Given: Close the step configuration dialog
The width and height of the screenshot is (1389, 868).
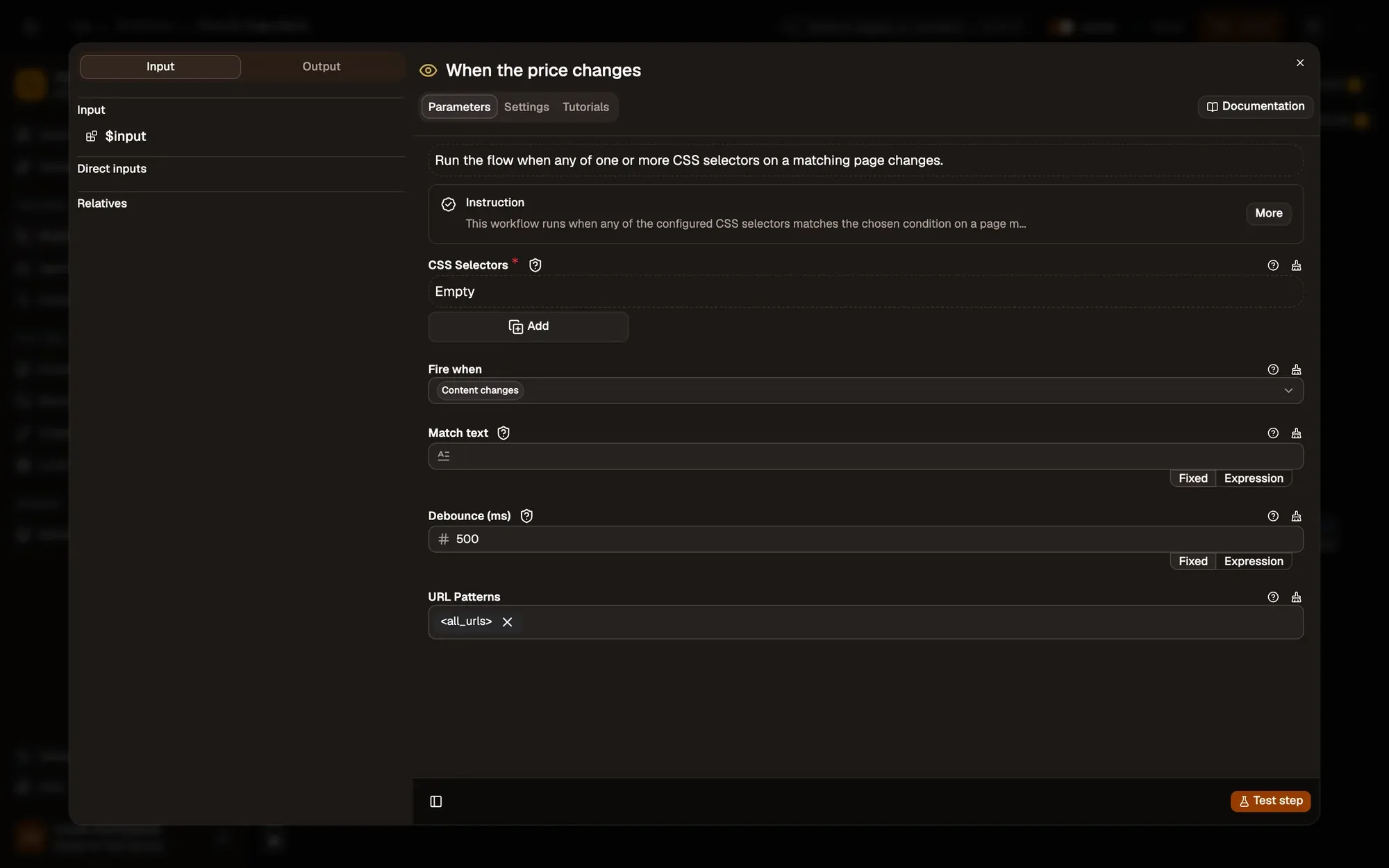Looking at the screenshot, I should pyautogui.click(x=1300, y=62).
